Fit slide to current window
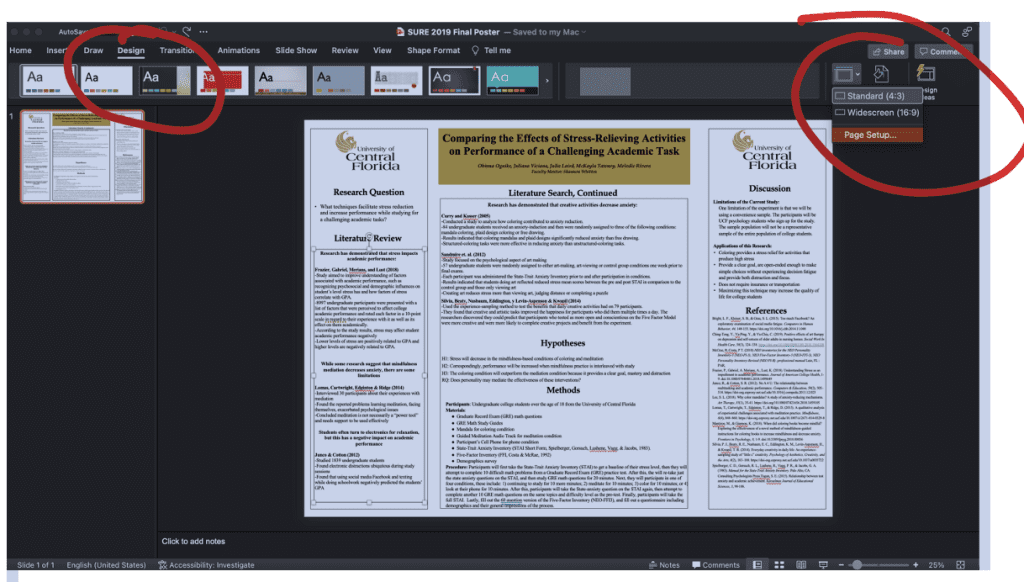This screenshot has width=1024, height=582. coord(961,565)
